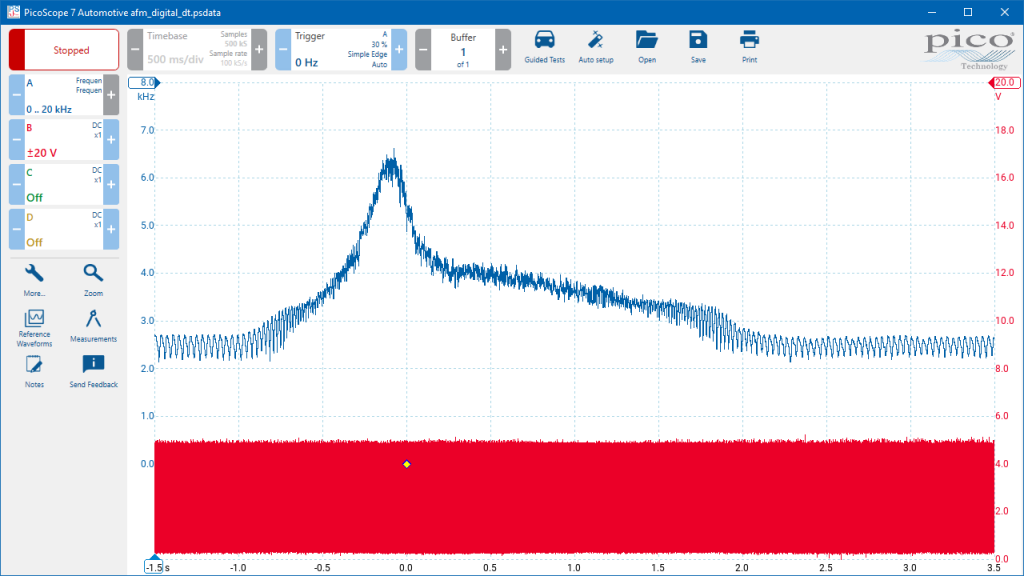Toggle the Stopped capture button
Image resolution: width=1024 pixels, height=576 pixels.
[64, 50]
